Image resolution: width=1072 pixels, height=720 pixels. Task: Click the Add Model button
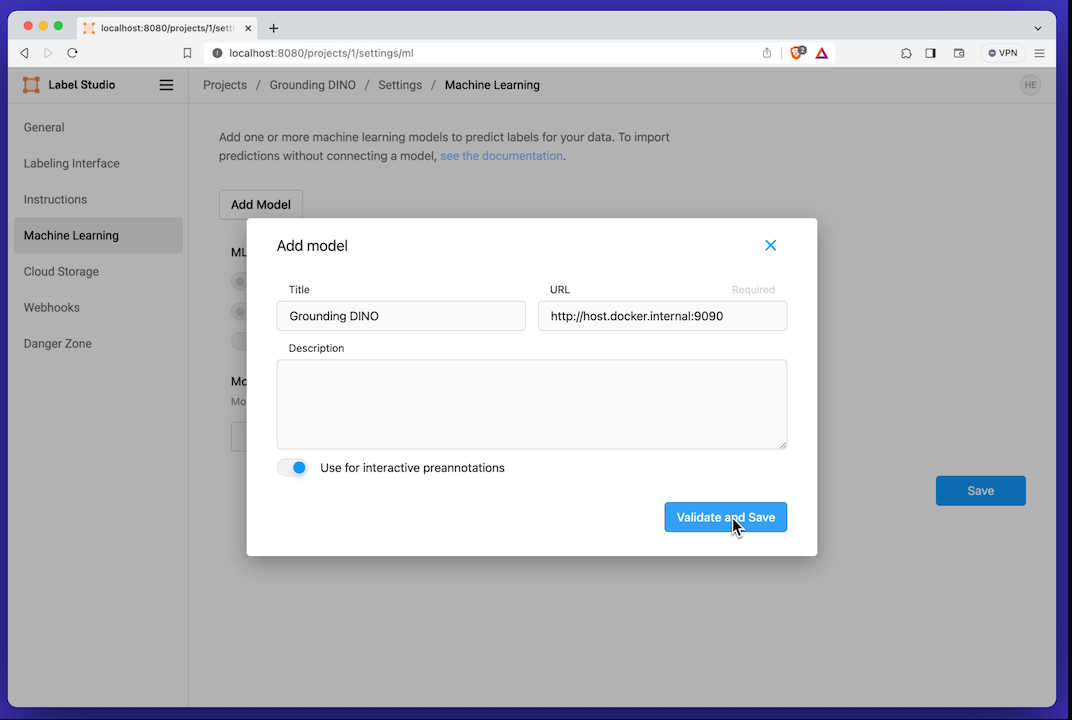tap(260, 204)
